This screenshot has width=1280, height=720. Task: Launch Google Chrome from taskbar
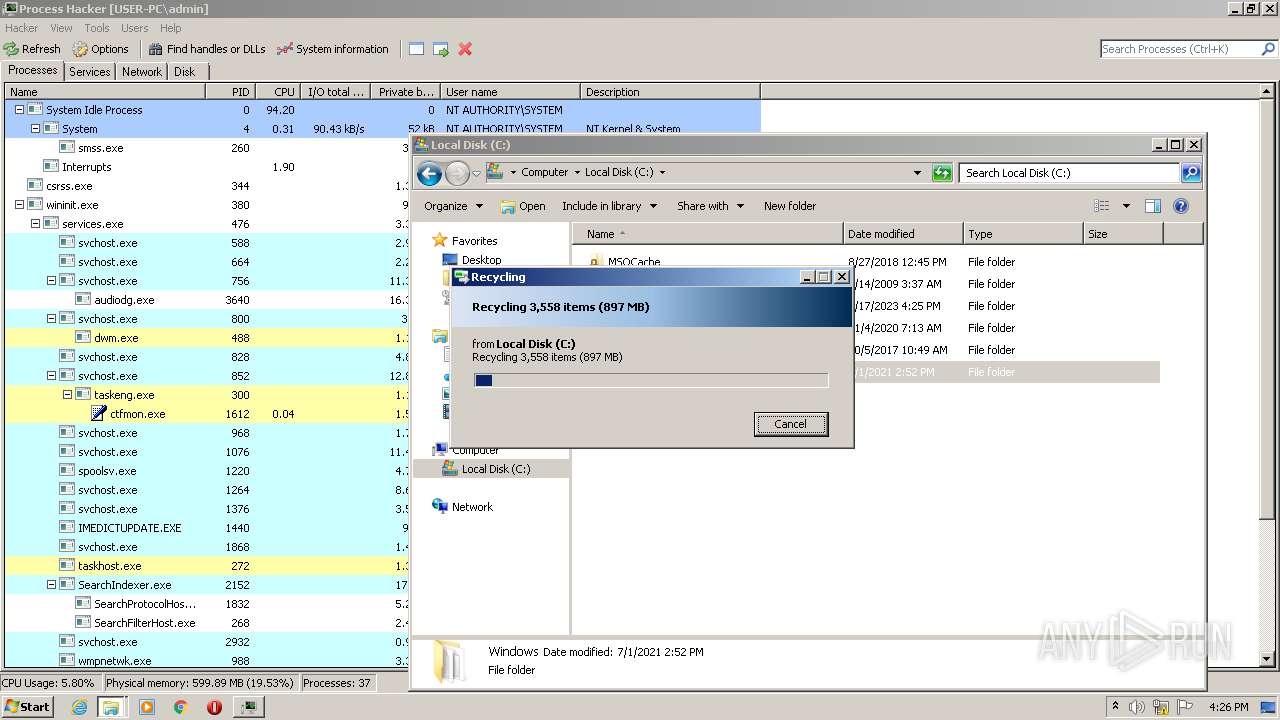point(180,707)
